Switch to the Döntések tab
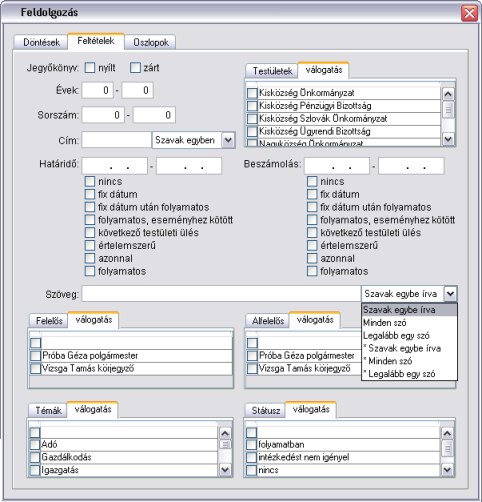Image resolution: width=482 pixels, height=502 pixels. pyautogui.click(x=41, y=42)
